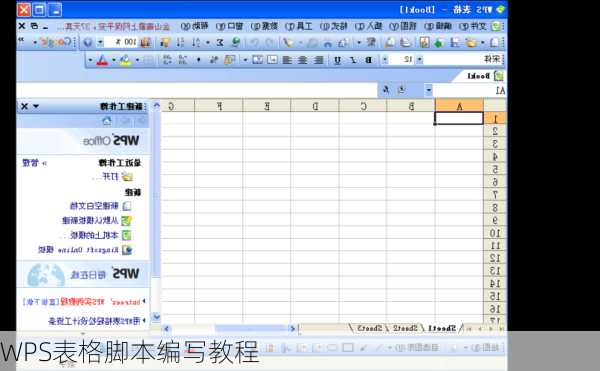This screenshot has height=371, width=600.
Task: Click the New blank document toolbar icon
Action: (495, 42)
